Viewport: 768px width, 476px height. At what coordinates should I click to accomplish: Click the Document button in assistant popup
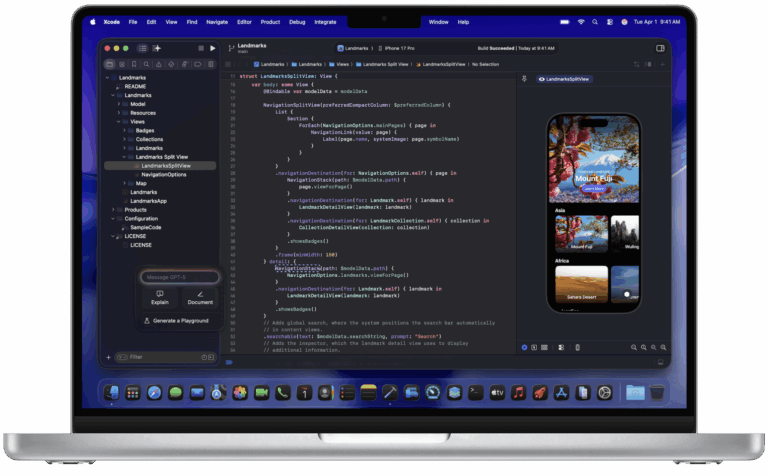[x=200, y=297]
